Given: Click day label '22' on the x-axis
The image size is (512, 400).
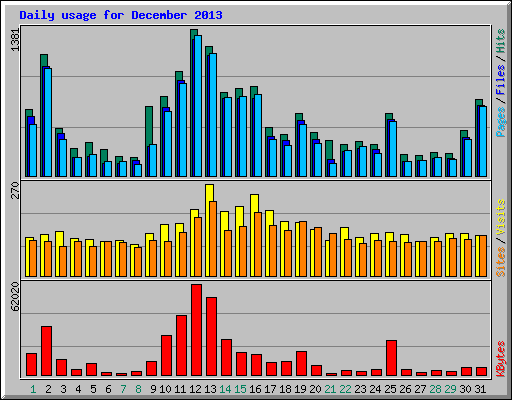Looking at the screenshot, I should tap(345, 389).
